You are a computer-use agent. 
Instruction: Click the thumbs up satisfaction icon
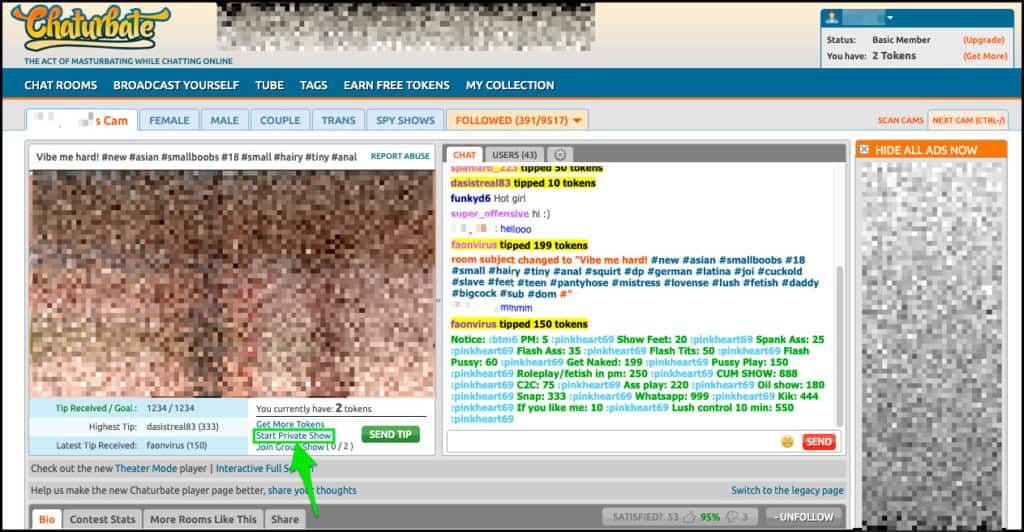point(690,517)
